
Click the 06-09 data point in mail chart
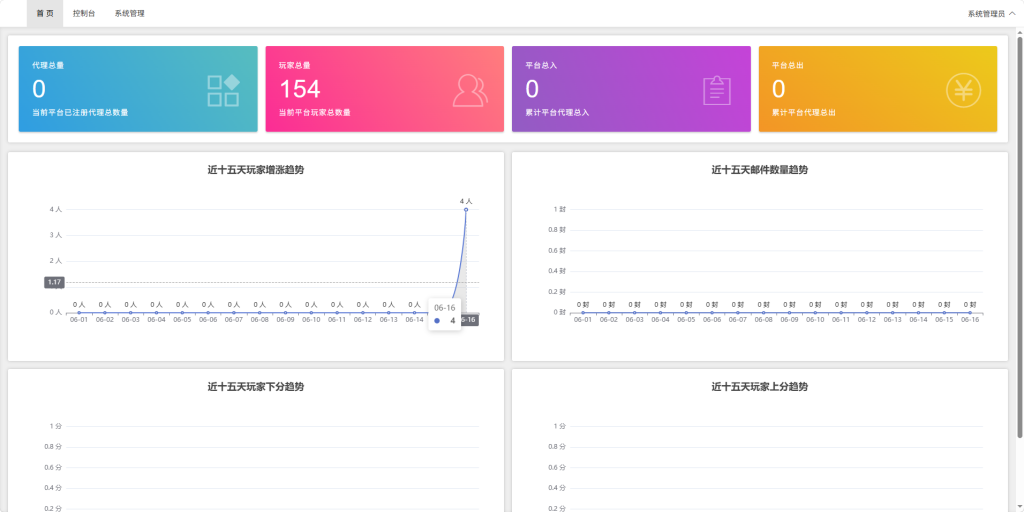click(x=790, y=313)
